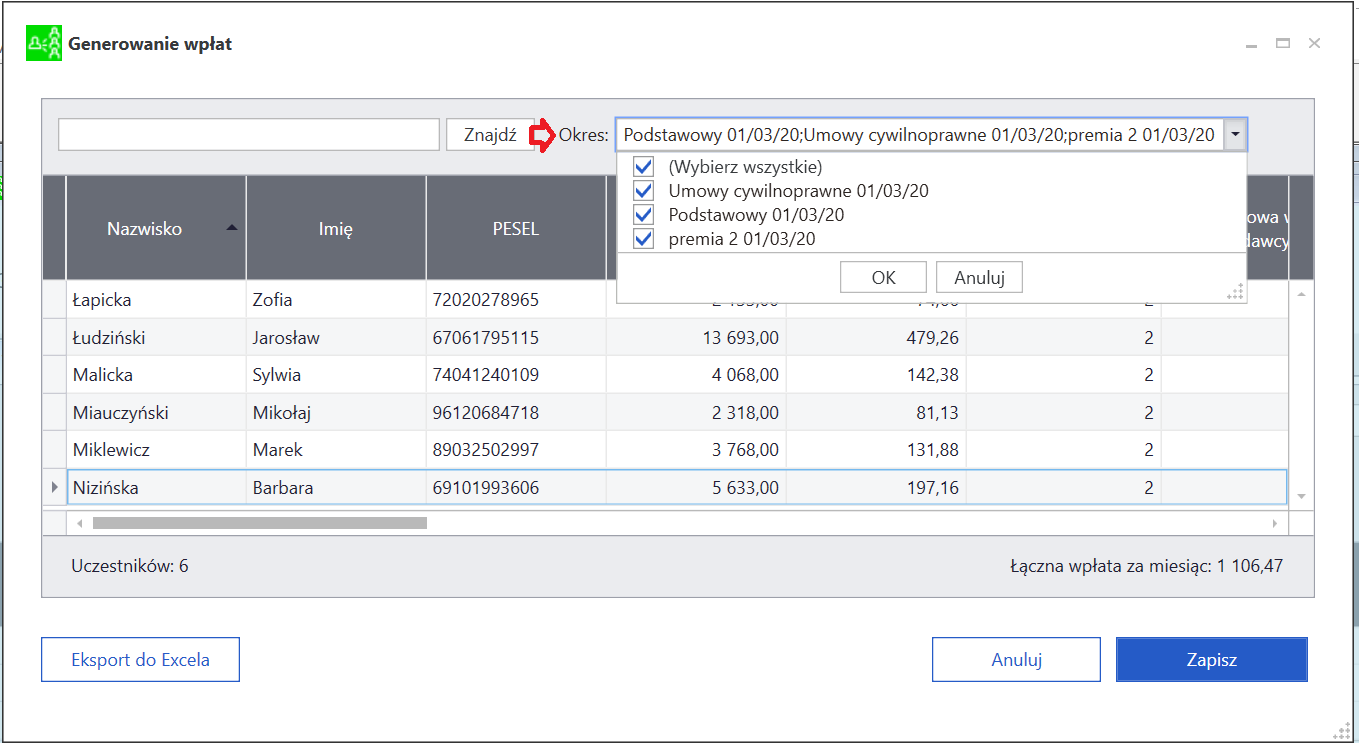Image resolution: width=1359 pixels, height=743 pixels.
Task: Click the Łączna wpłata za miesiąc total
Action: click(x=1146, y=566)
